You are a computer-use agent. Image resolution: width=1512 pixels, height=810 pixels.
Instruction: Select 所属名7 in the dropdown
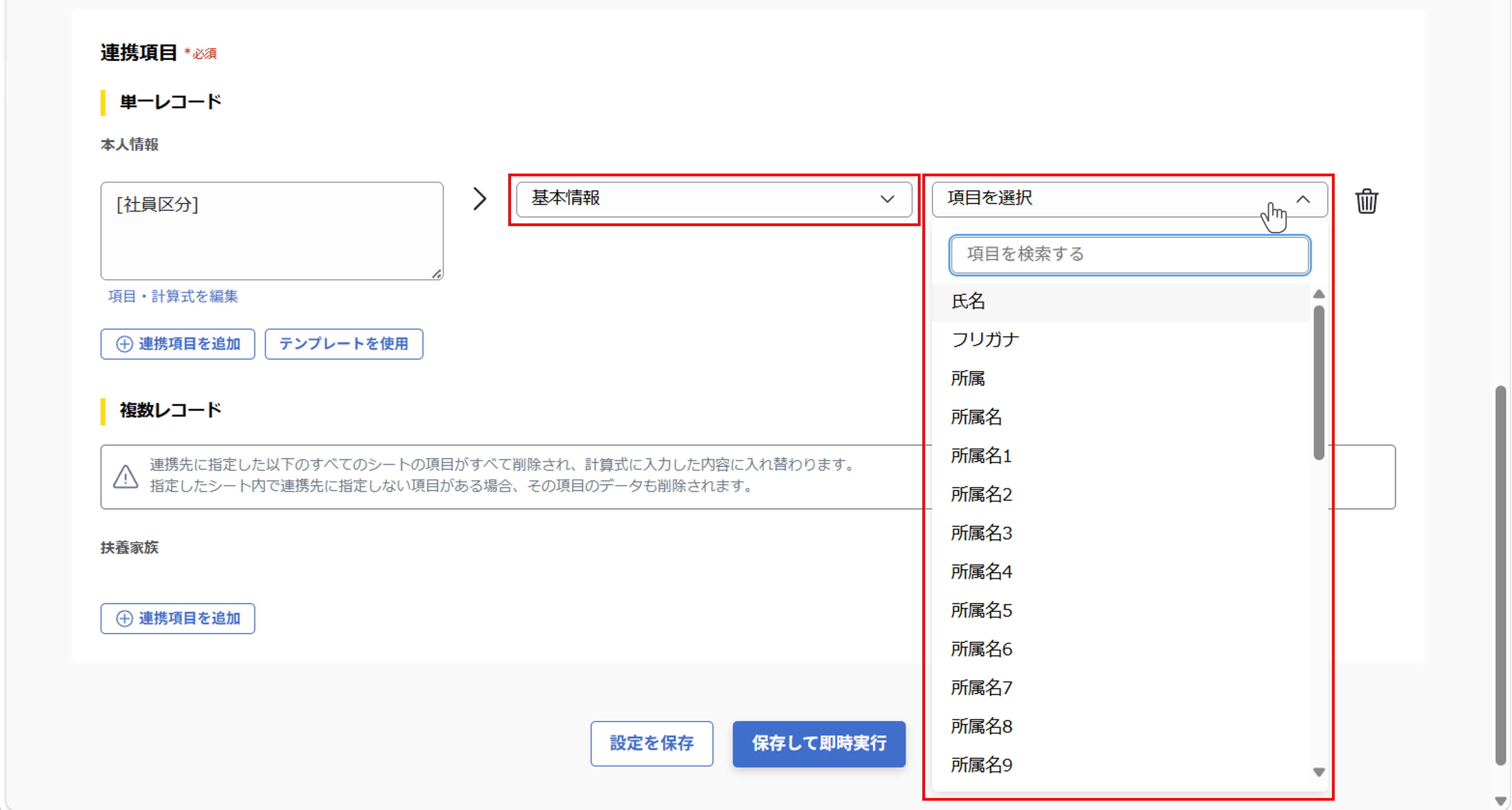click(x=1121, y=688)
